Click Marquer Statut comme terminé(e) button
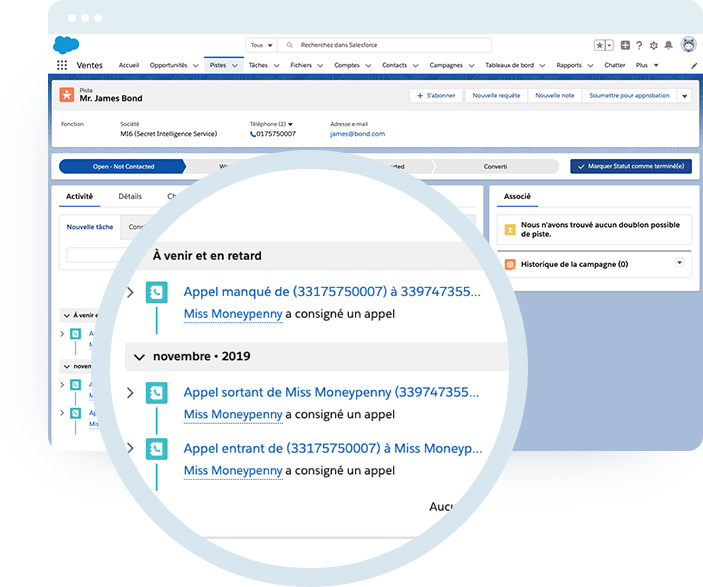The width and height of the screenshot is (703, 587). click(631, 166)
